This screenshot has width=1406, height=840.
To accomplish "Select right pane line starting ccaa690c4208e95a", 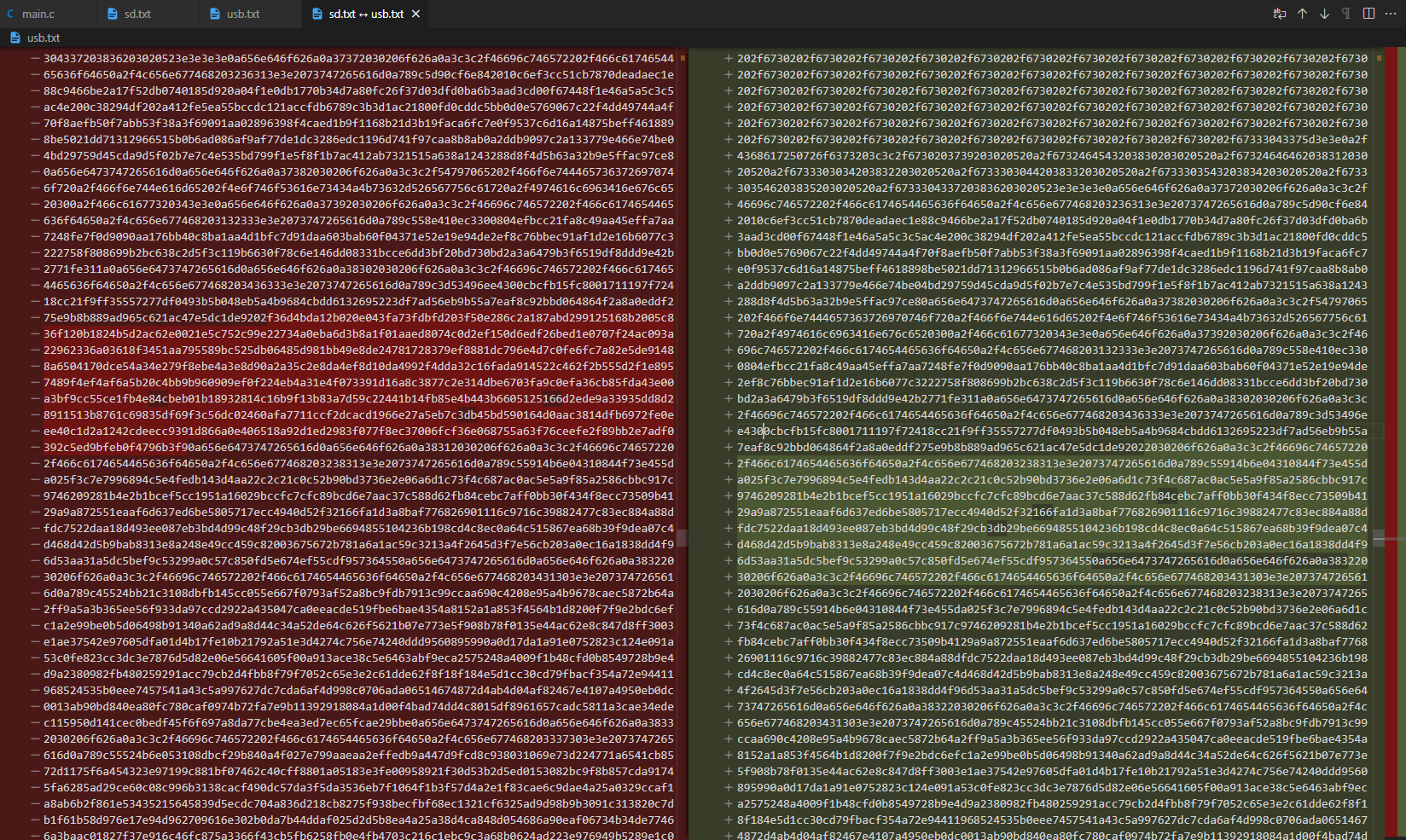I will click(x=1052, y=739).
